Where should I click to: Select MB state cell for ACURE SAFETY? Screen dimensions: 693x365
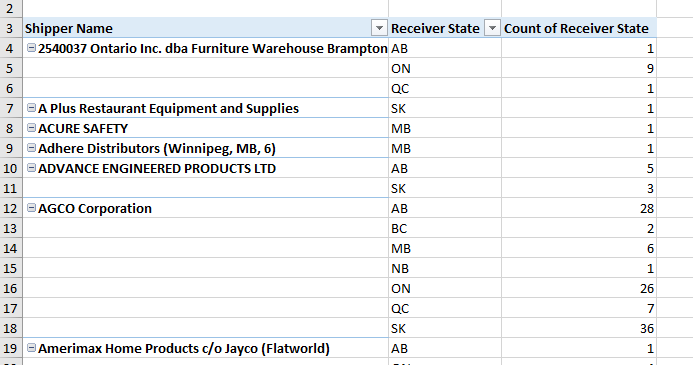[445, 128]
